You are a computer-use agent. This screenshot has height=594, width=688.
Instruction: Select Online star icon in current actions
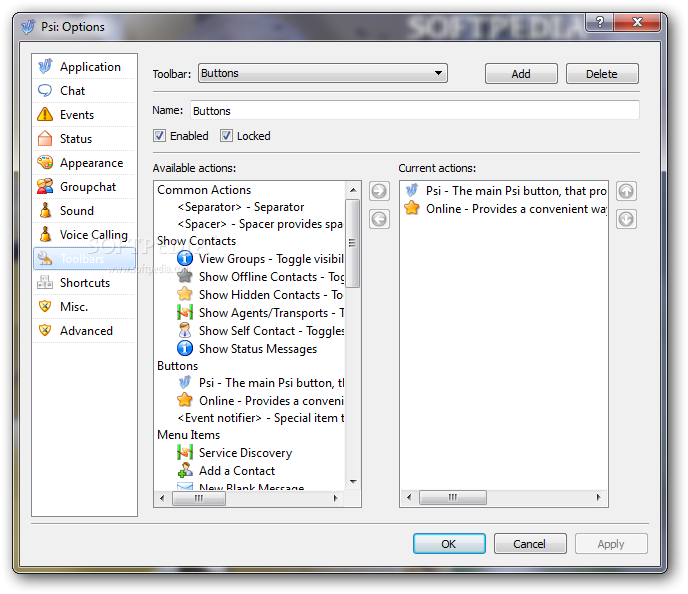412,208
